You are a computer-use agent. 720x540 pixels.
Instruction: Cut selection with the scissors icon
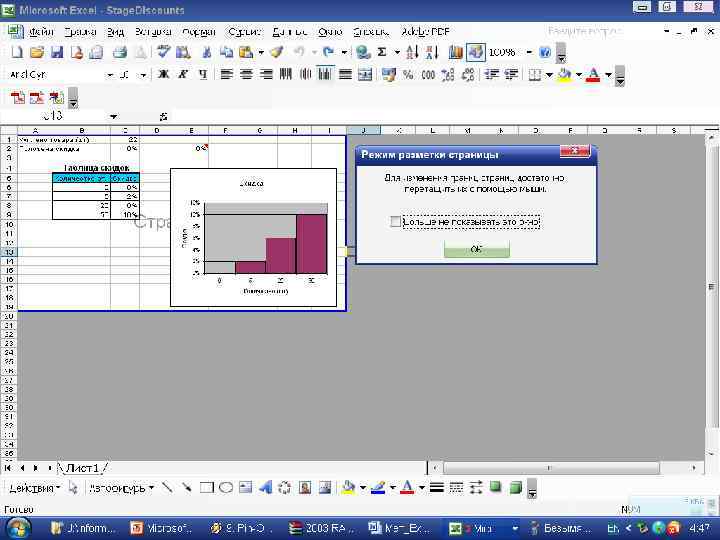pos(207,52)
